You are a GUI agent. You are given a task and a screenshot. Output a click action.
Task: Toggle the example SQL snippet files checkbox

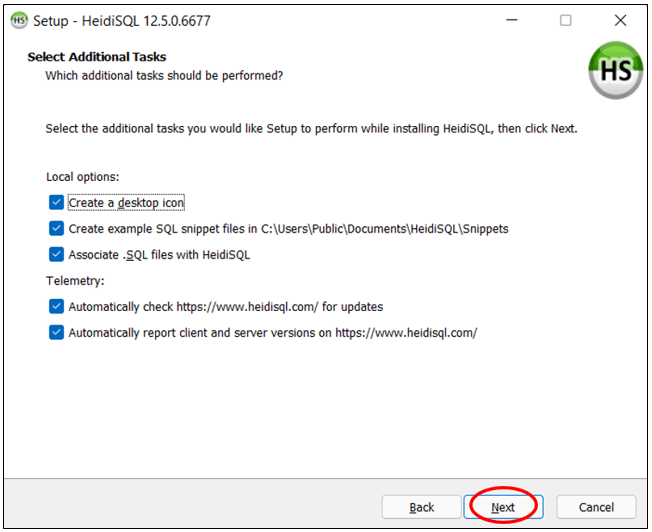point(56,228)
